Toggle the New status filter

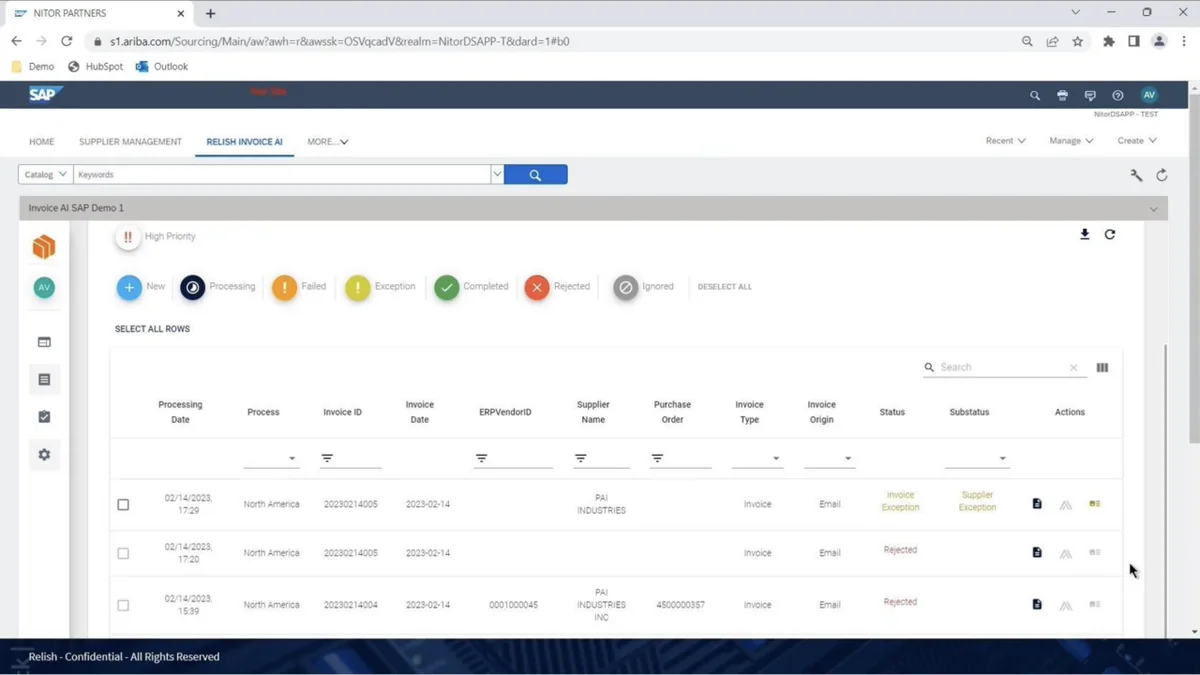click(129, 287)
